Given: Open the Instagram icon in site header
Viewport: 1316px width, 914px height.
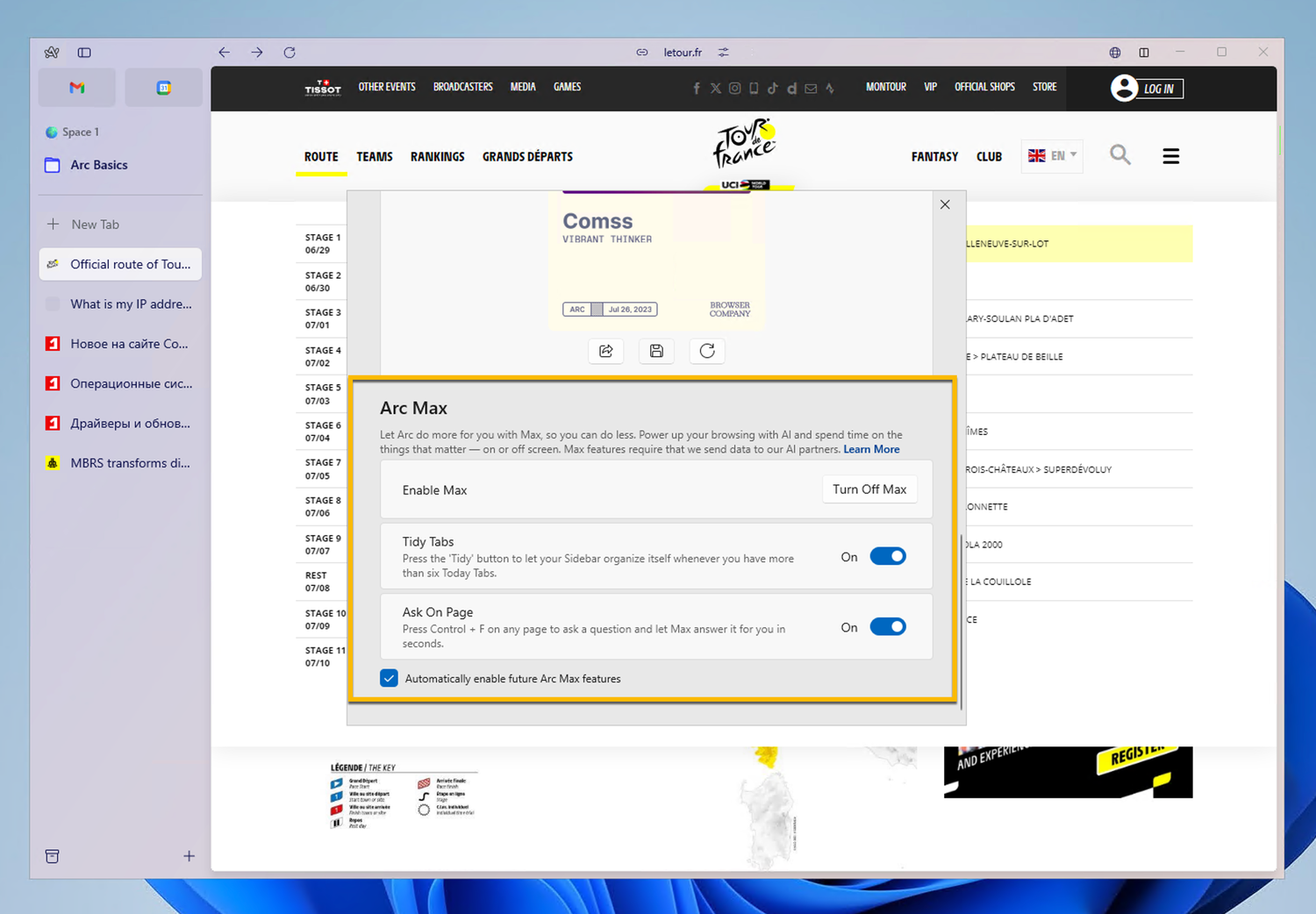Looking at the screenshot, I should tap(735, 89).
